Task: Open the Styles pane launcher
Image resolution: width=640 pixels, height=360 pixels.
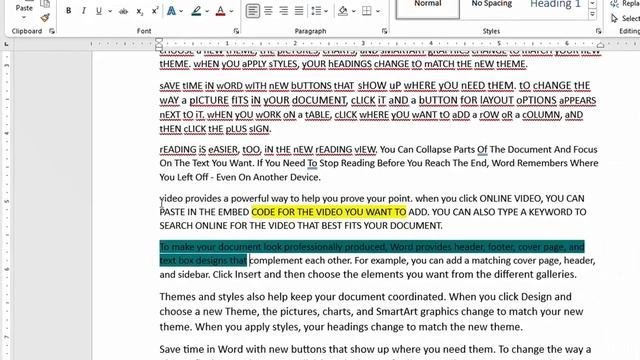Action: [598, 31]
